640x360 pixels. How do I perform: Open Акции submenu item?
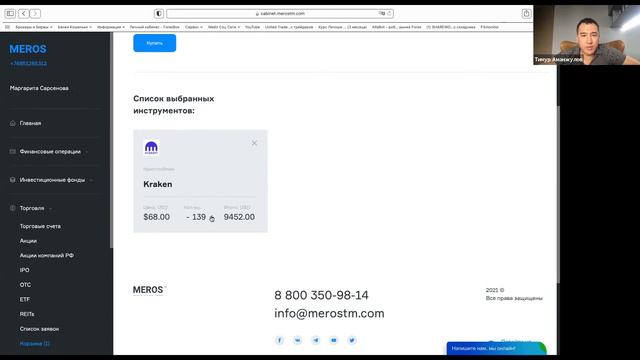coord(28,241)
